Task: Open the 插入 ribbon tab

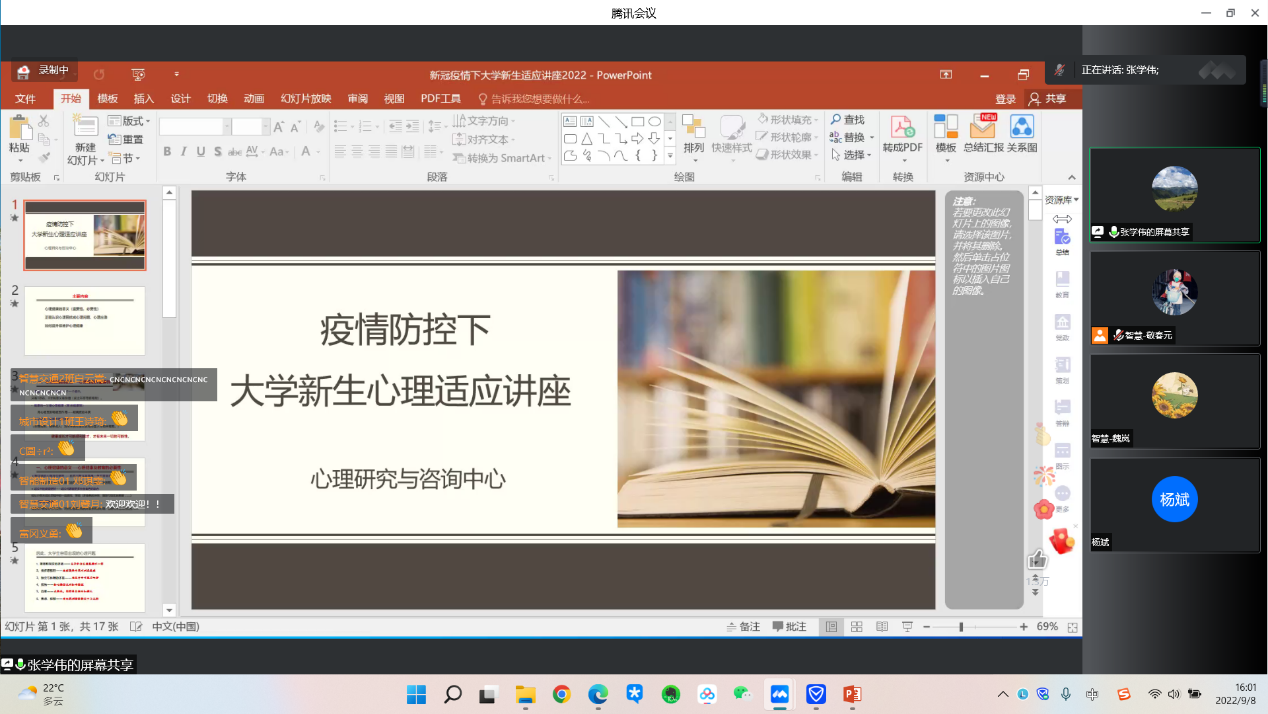Action: pos(144,99)
